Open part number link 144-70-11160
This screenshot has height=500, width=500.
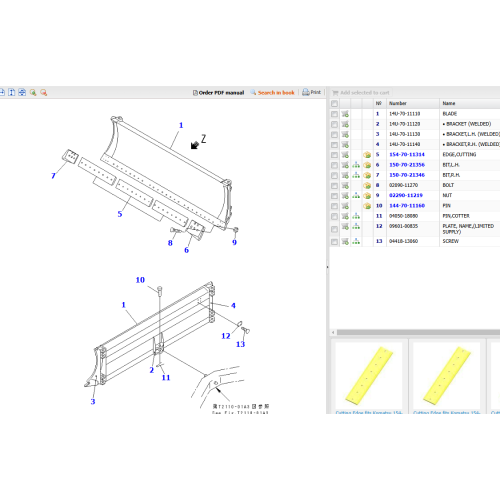pos(407,206)
